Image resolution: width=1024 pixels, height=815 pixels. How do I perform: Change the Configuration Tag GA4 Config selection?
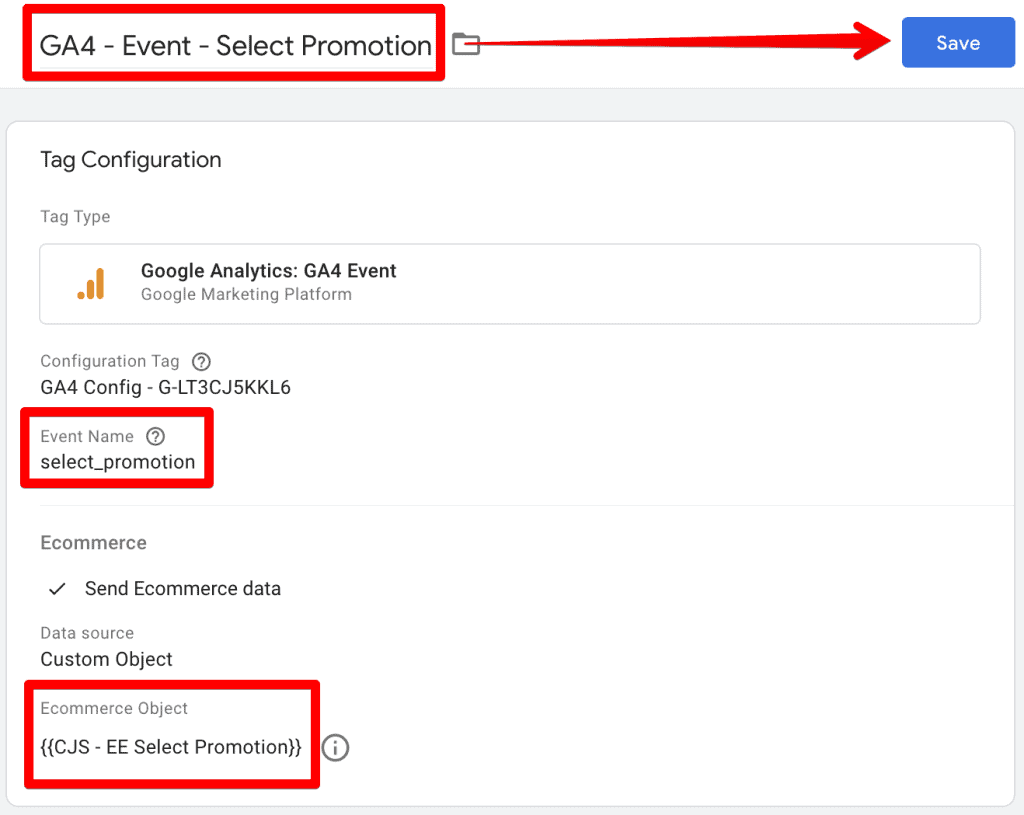click(x=164, y=388)
